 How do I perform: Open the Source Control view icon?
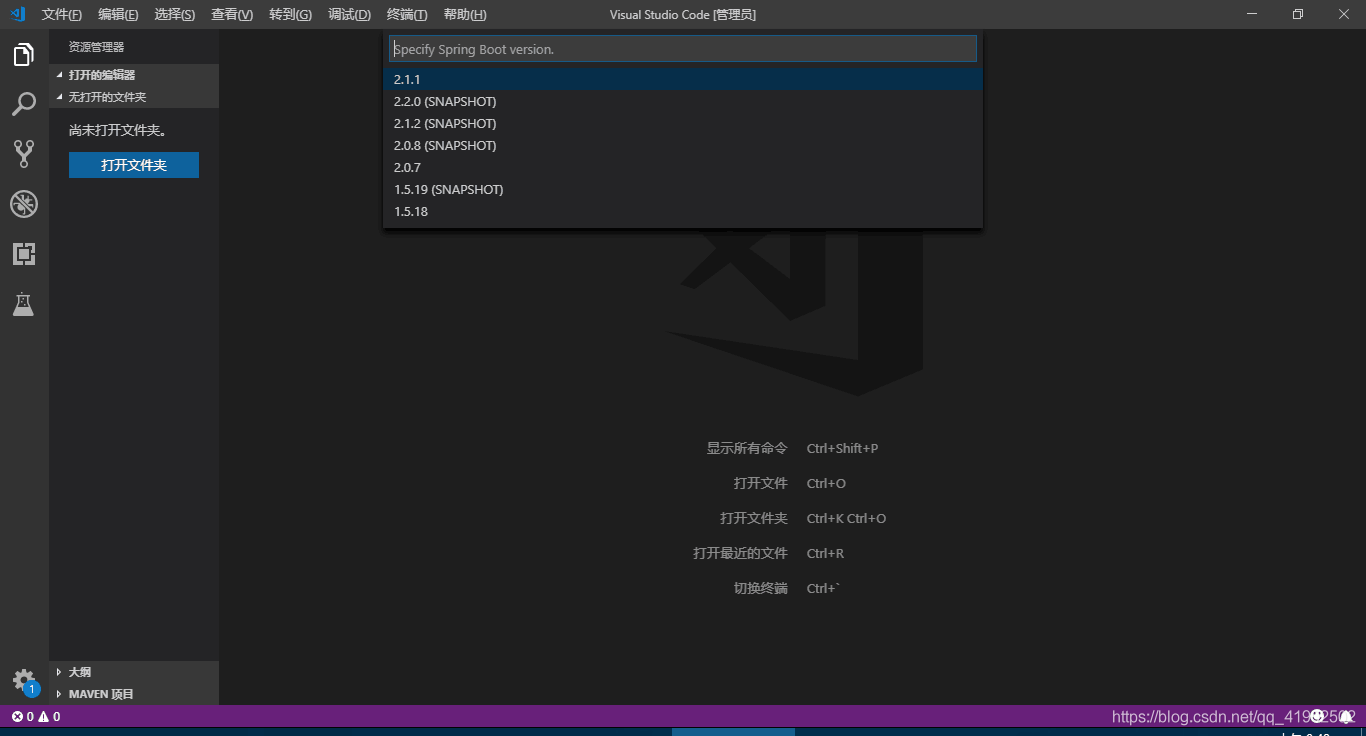tap(24, 154)
